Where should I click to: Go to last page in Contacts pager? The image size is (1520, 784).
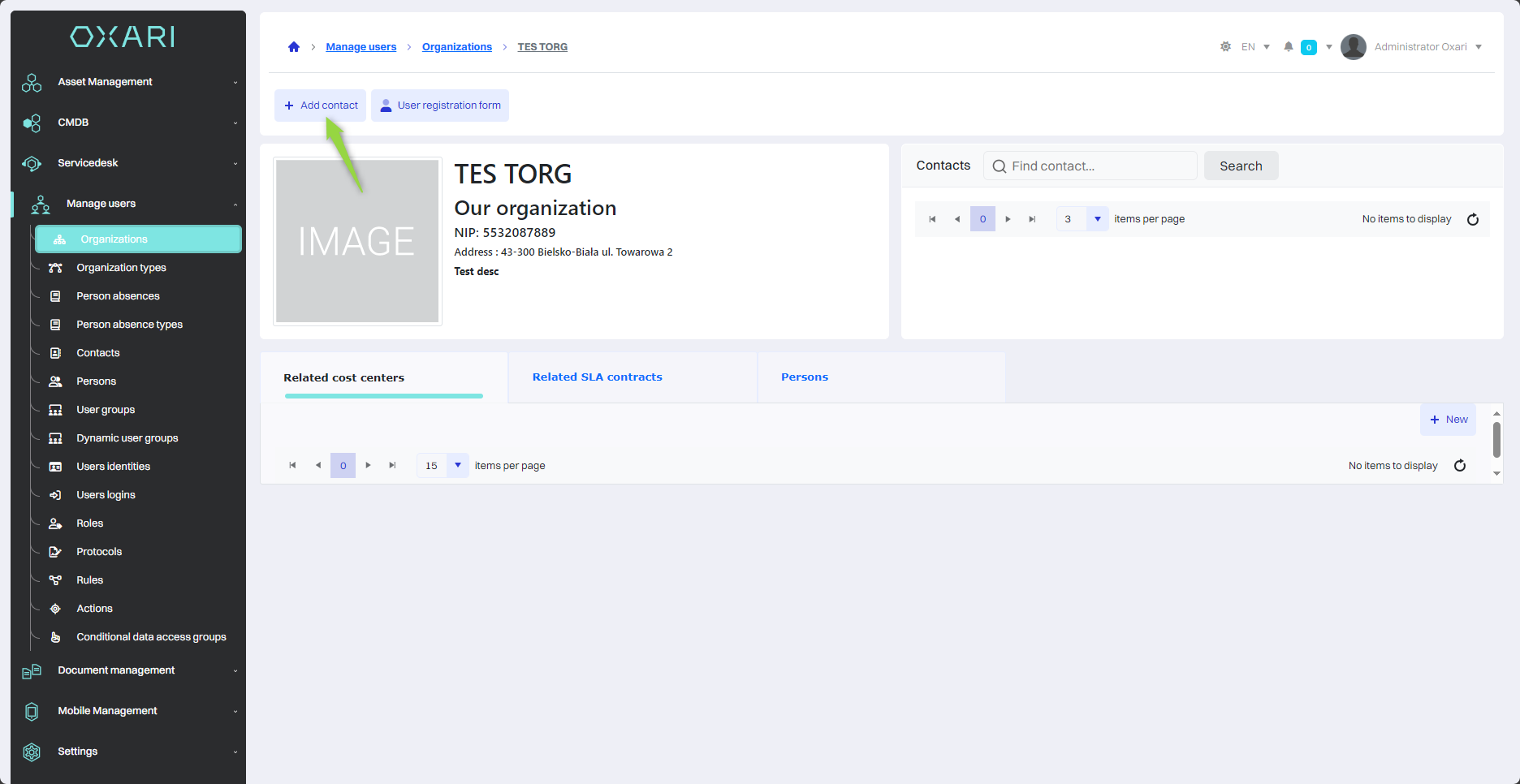click(1032, 219)
